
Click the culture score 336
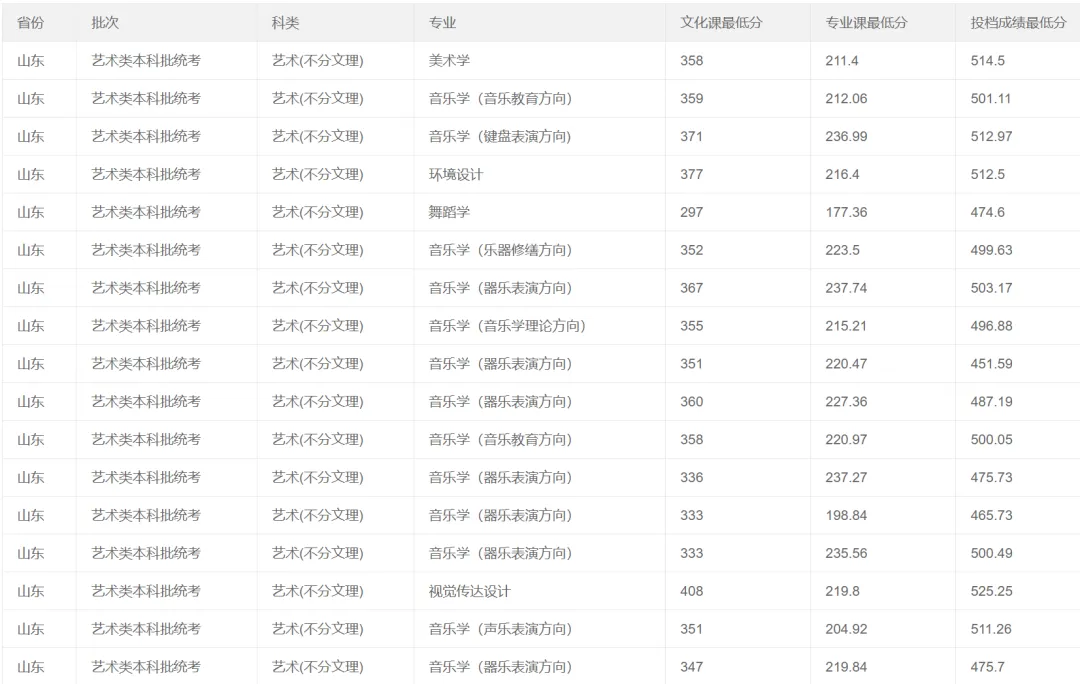692,477
